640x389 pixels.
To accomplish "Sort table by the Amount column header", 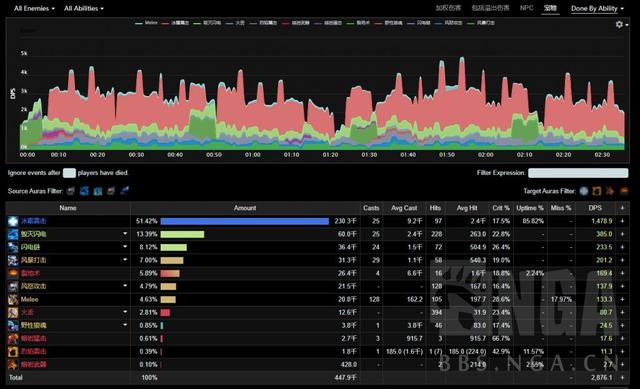I will (x=245, y=208).
